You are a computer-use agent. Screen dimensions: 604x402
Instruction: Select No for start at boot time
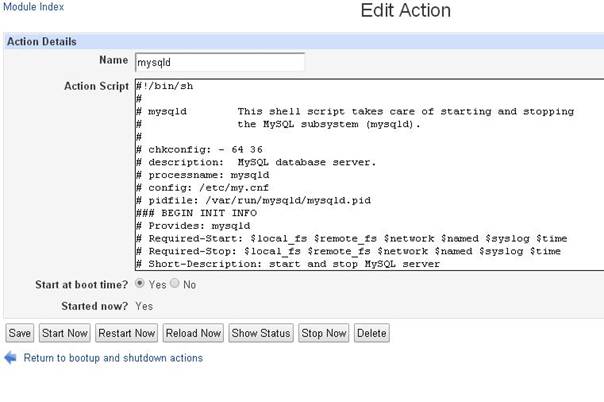click(174, 283)
